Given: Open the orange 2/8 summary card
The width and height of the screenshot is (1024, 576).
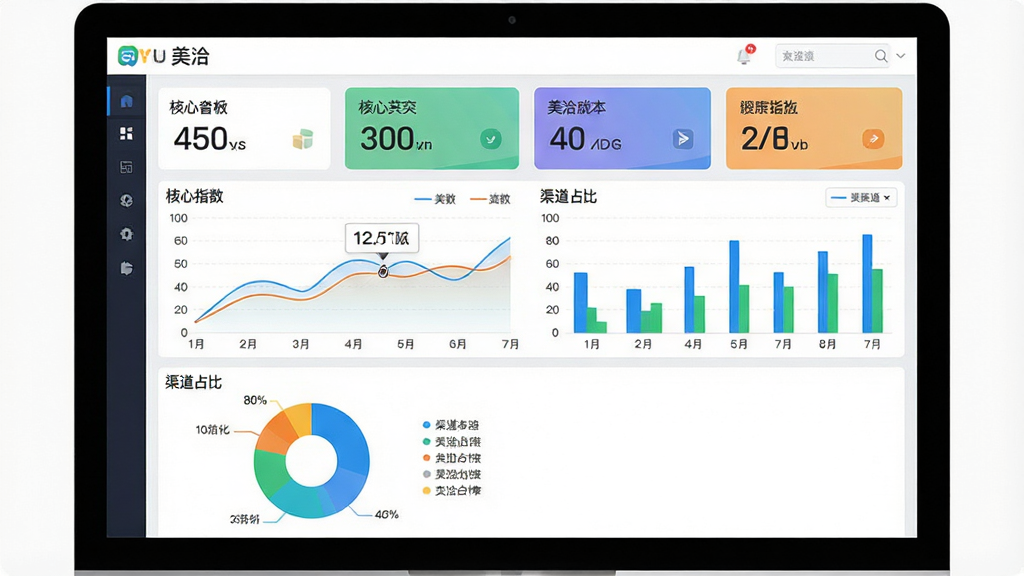Looking at the screenshot, I should pyautogui.click(x=814, y=129).
